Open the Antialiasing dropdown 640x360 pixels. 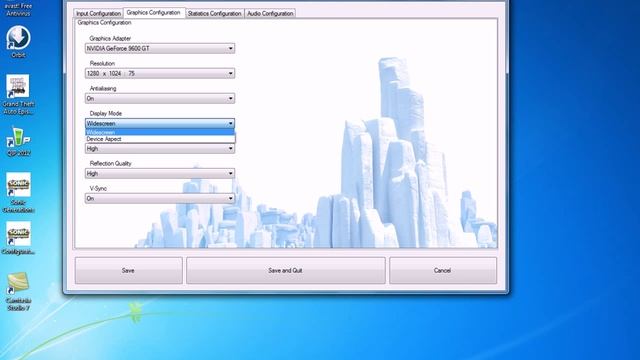(160, 98)
